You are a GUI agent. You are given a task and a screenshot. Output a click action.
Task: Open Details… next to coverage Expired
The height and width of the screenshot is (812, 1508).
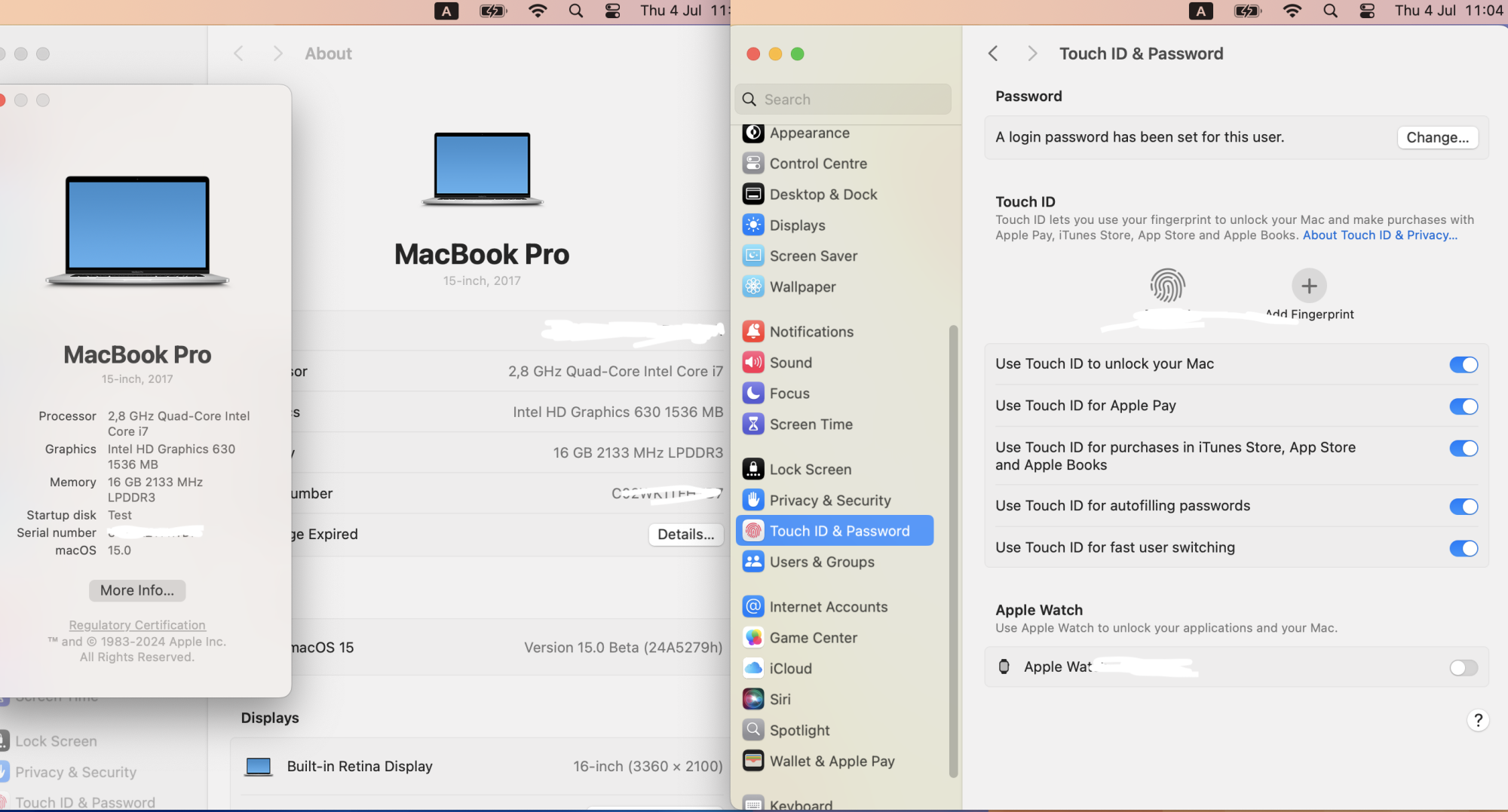pyautogui.click(x=685, y=535)
